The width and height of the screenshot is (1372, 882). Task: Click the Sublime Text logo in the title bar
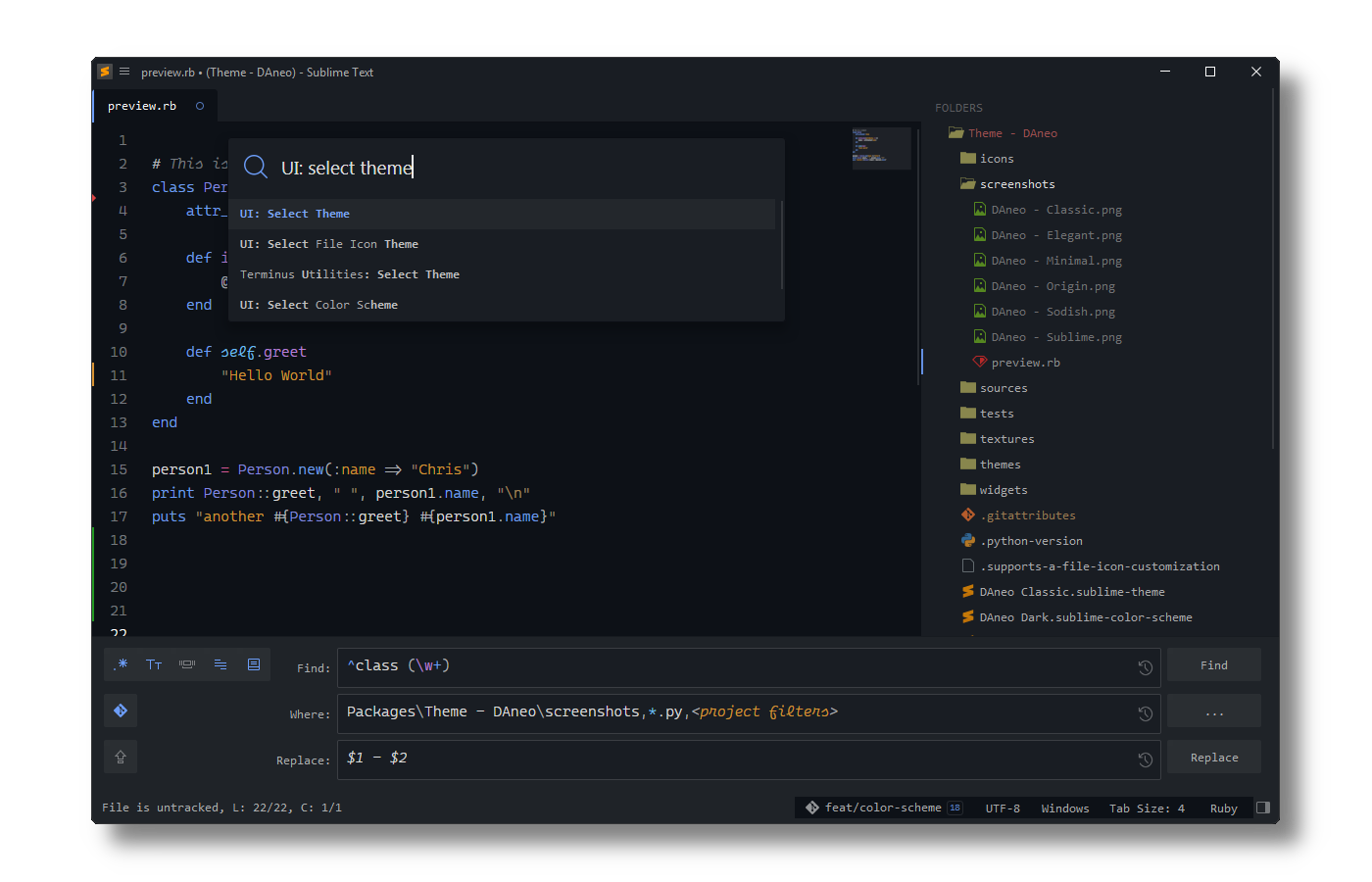tap(105, 72)
